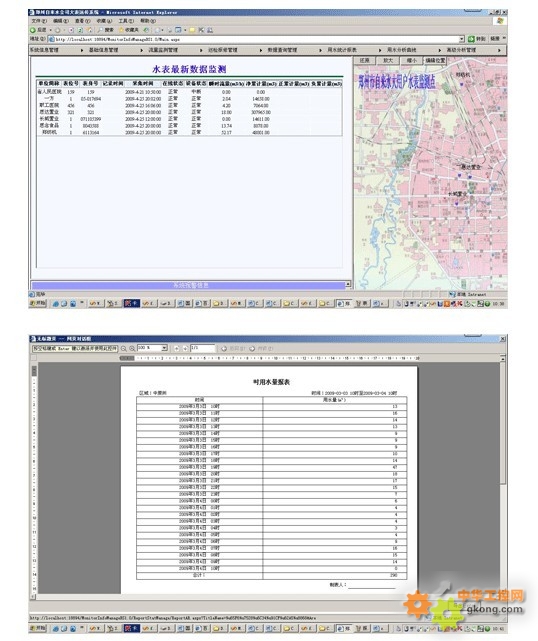
Task: Click the 长城置业 marker on the map
Action: 457,202
